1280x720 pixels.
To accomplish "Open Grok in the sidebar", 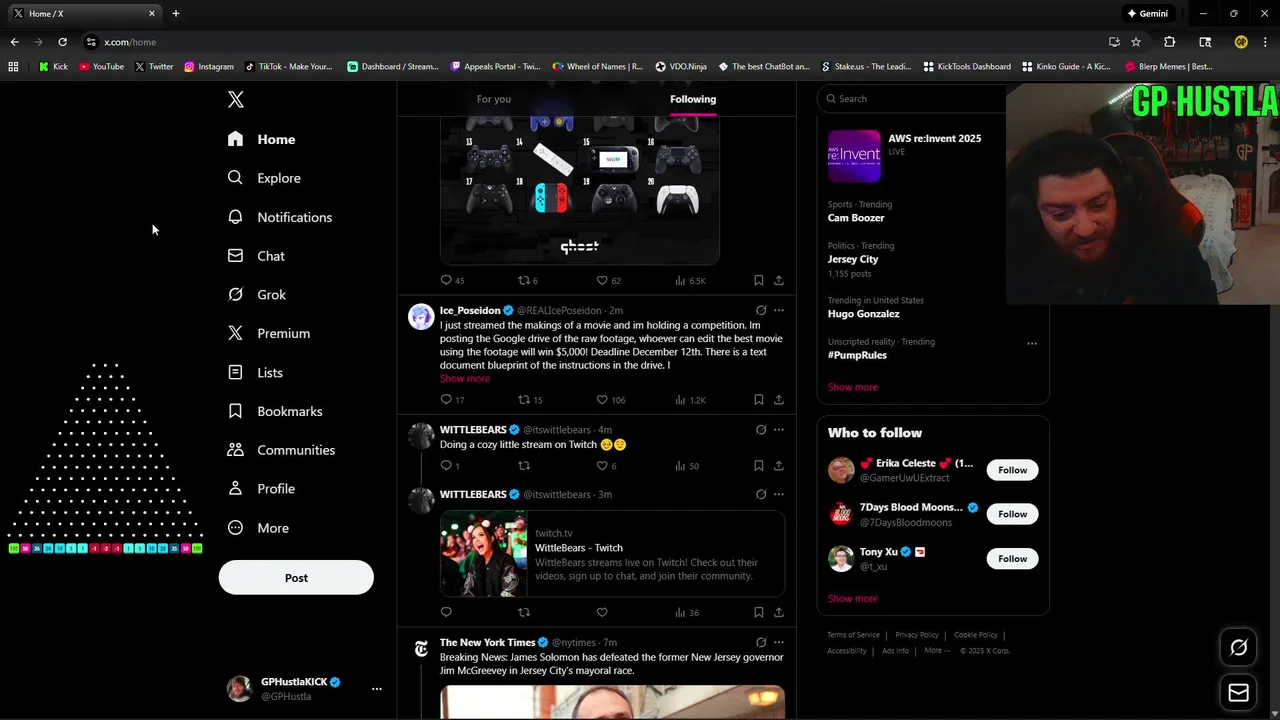I will [257, 295].
